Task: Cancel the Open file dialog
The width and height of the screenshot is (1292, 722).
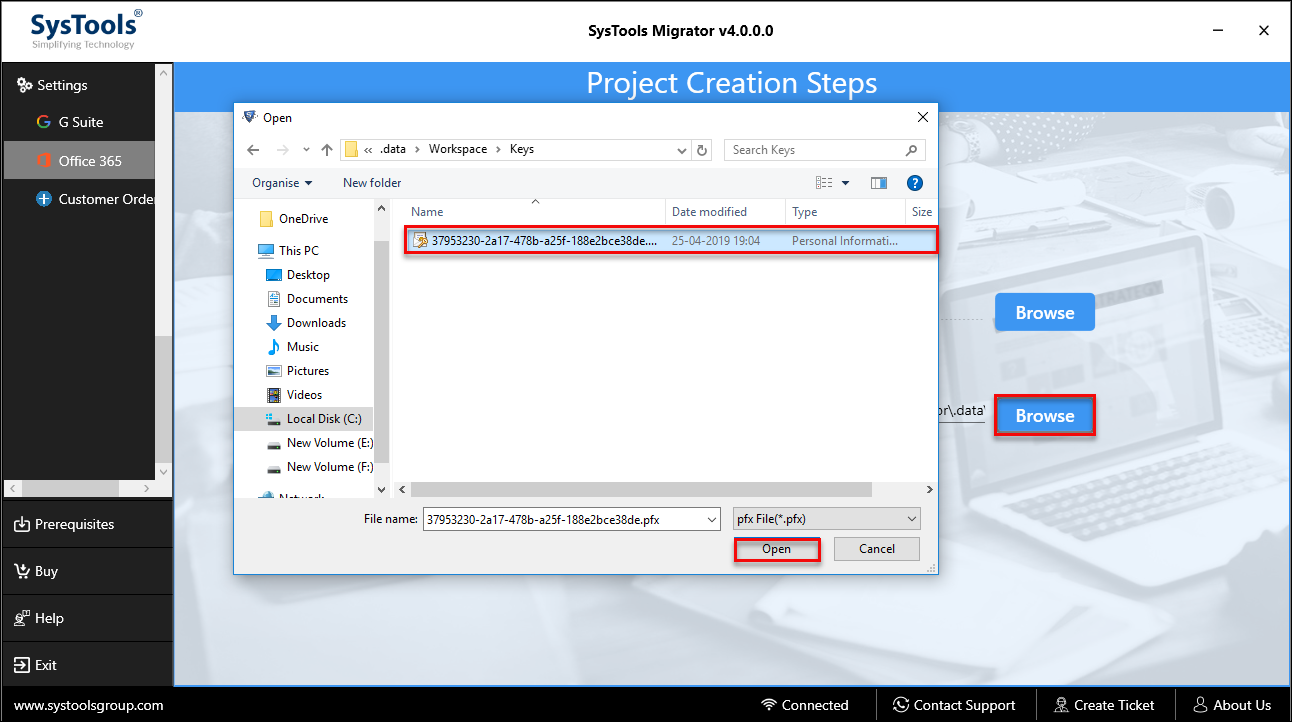Action: pyautogui.click(x=877, y=549)
